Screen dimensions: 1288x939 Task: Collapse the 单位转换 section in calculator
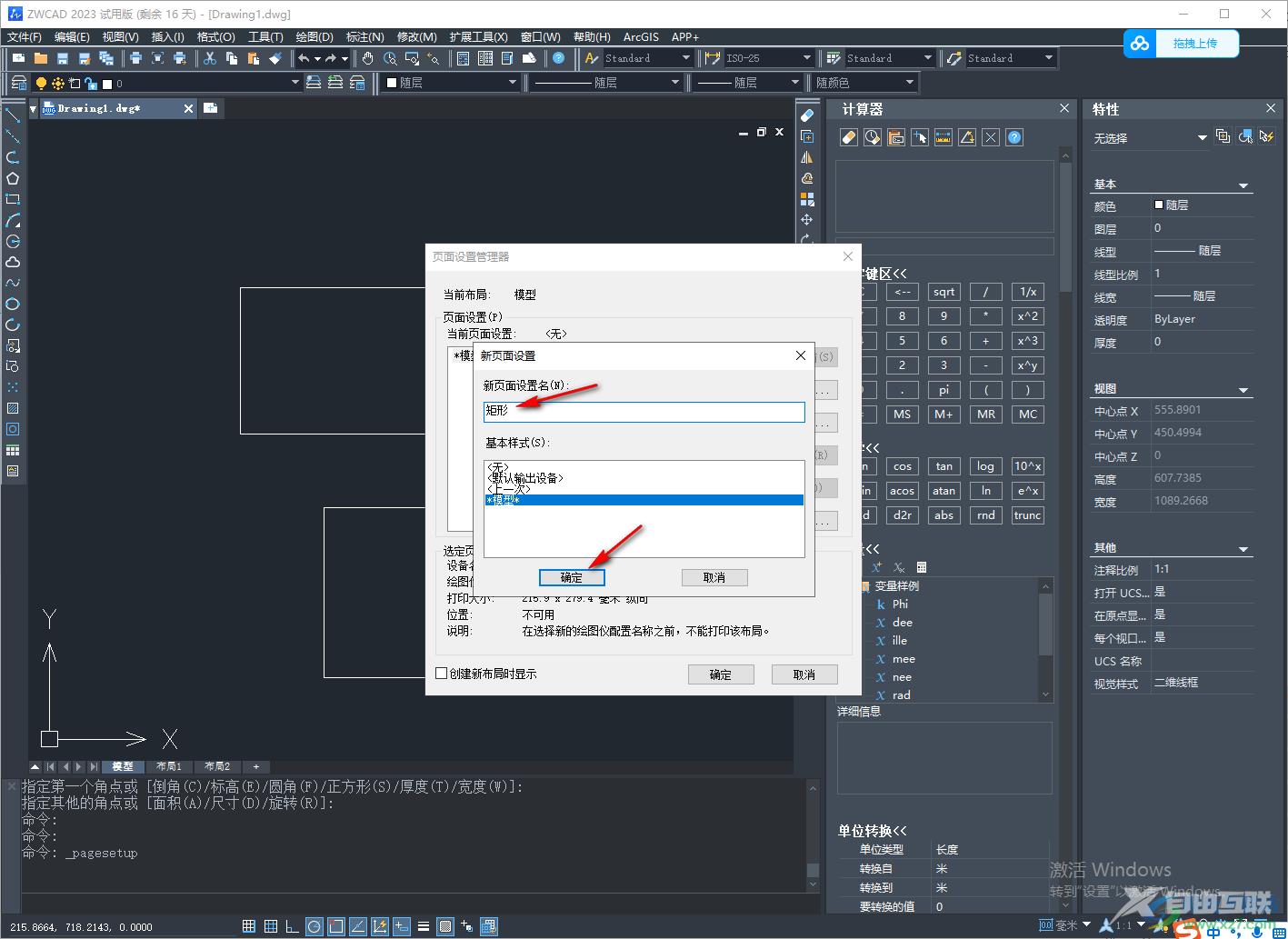tap(873, 830)
